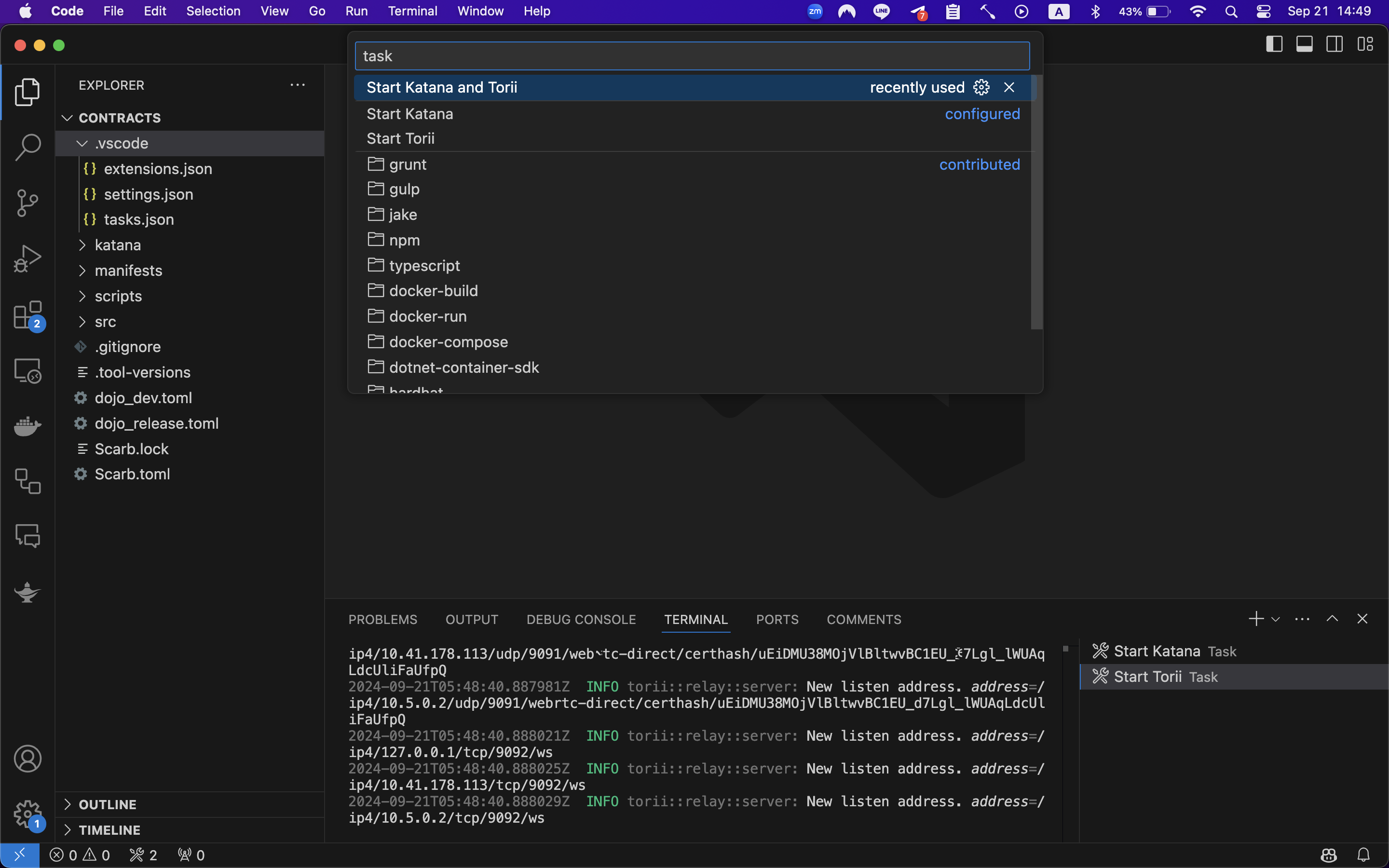Create a new terminal with the plus icon
This screenshot has width=1389, height=868.
coord(1256,619)
